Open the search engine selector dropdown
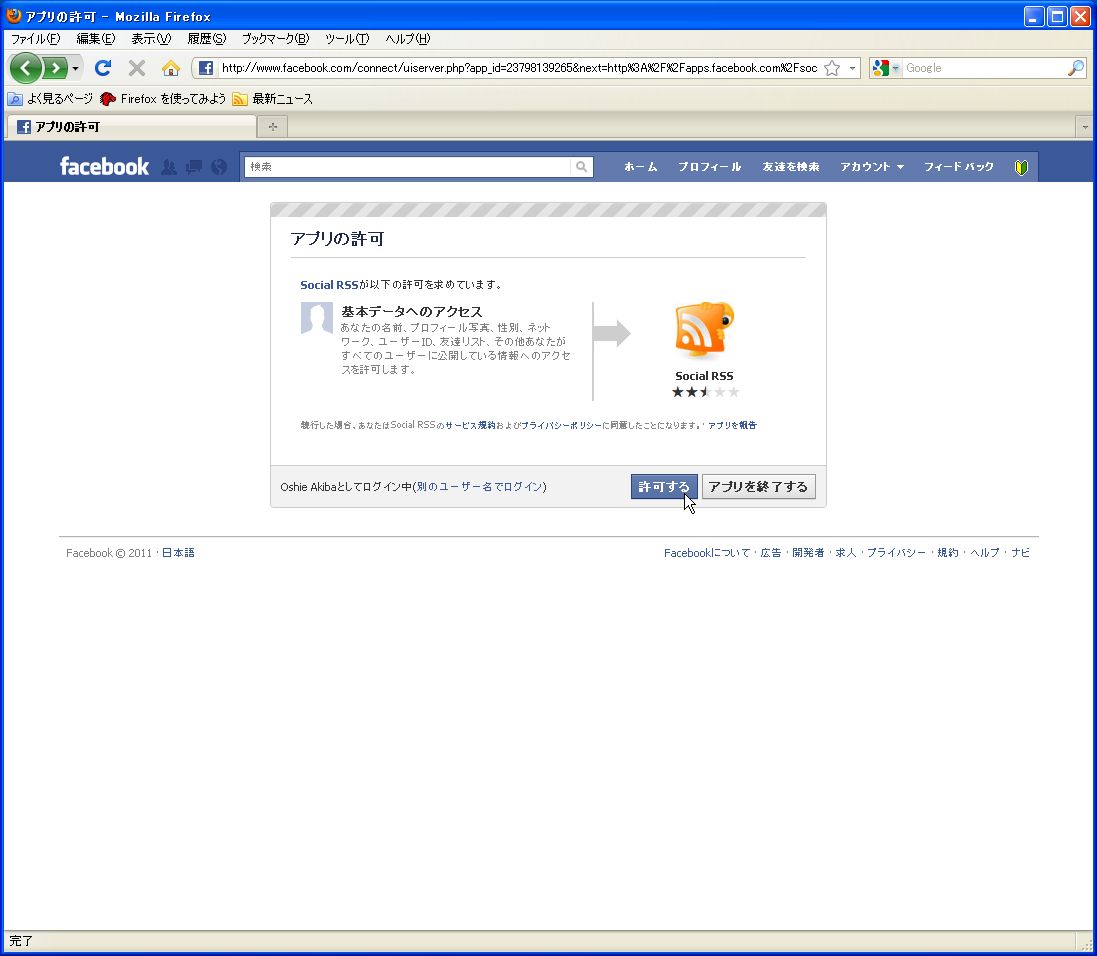Viewport: 1097px width, 956px height. pyautogui.click(x=896, y=68)
